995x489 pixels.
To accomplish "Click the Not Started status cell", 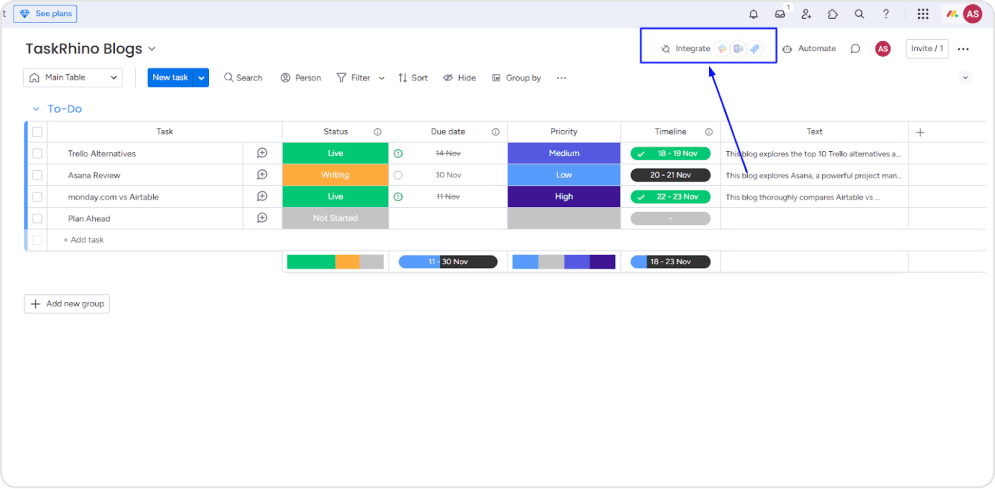I will [x=335, y=218].
